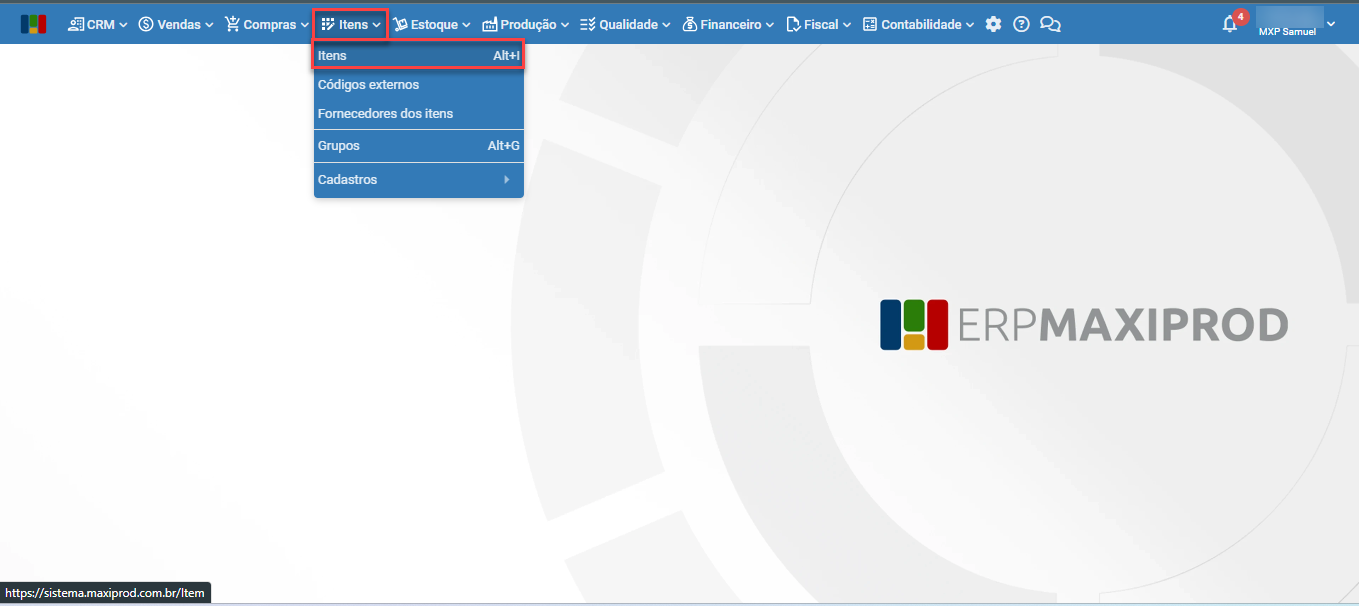The height and width of the screenshot is (606, 1359).
Task: Select Itens (Alt+I) in the dropdown
Action: point(419,56)
